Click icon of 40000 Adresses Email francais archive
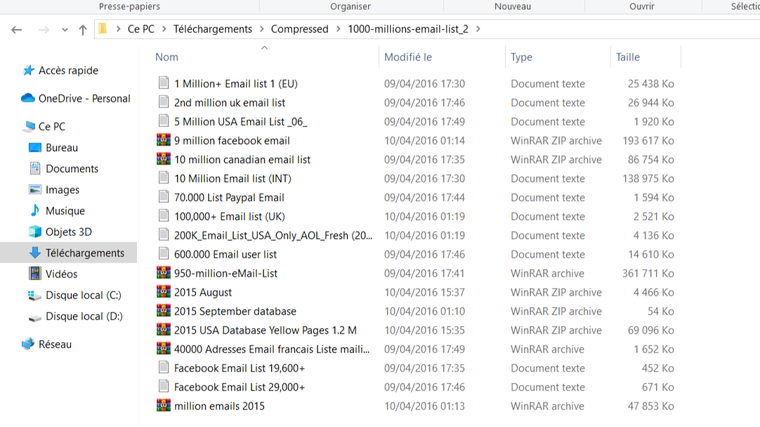 click(x=163, y=348)
